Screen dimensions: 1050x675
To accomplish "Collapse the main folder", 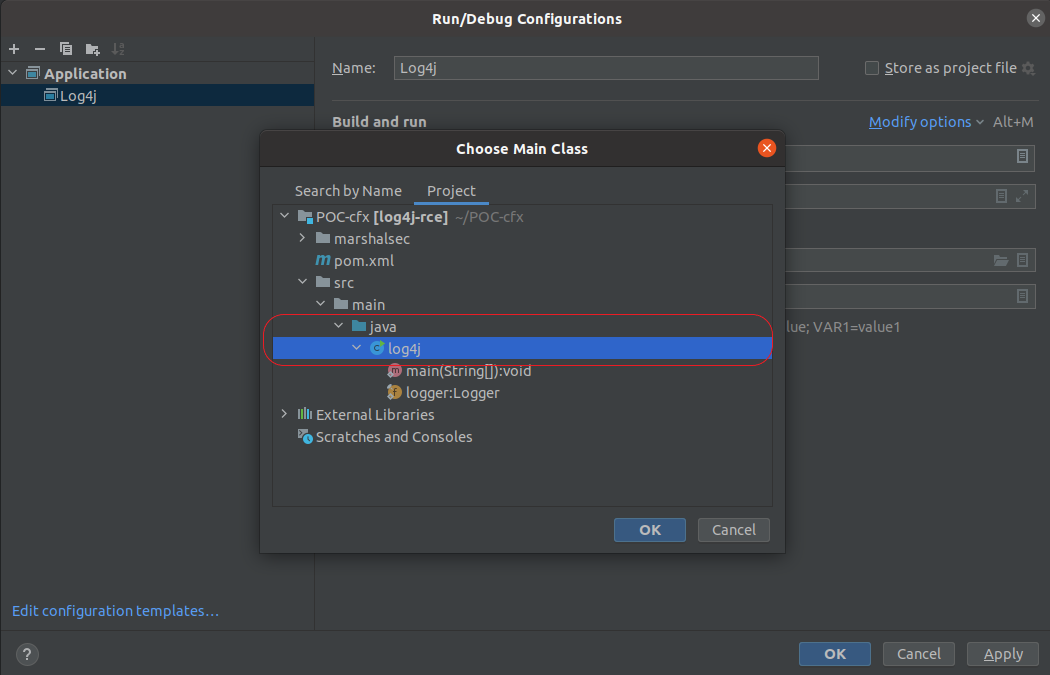I will pos(321,304).
